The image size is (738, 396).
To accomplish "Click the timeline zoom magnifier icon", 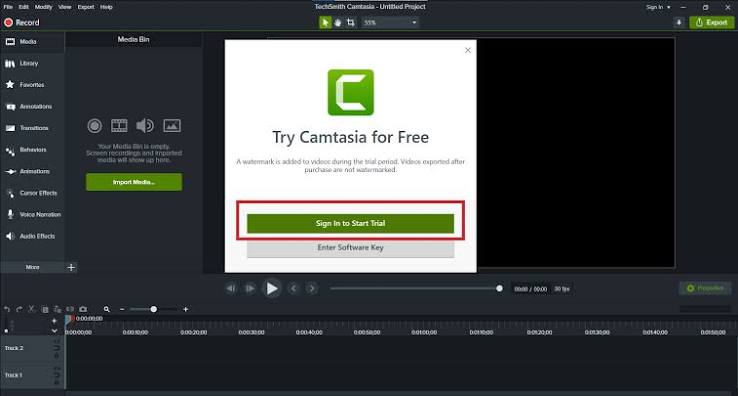I will [x=107, y=309].
